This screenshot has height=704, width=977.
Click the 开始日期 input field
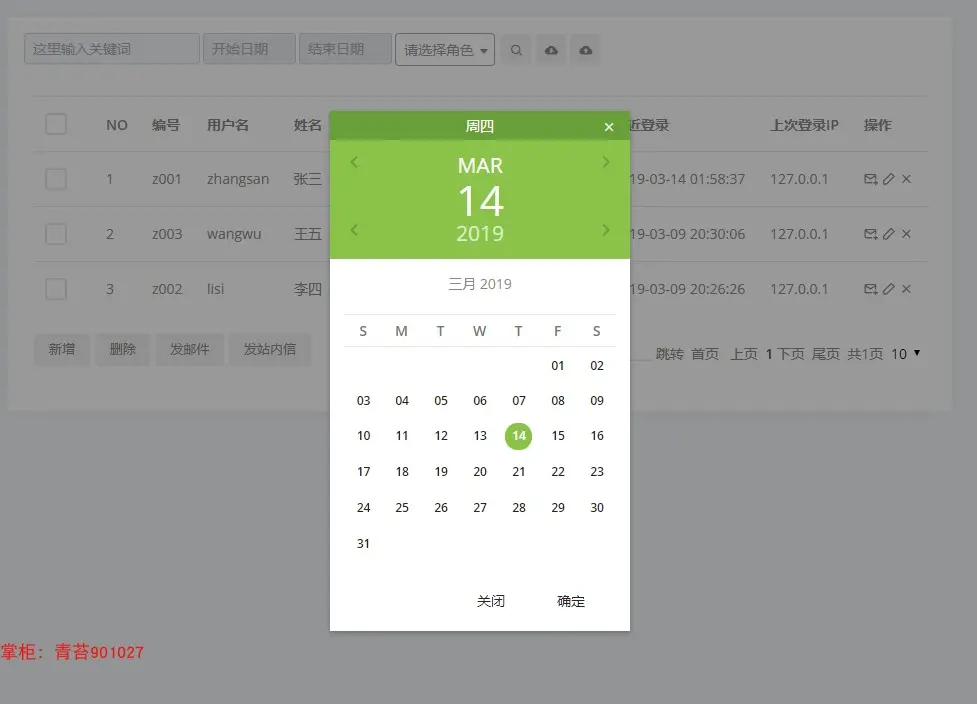[x=249, y=49]
